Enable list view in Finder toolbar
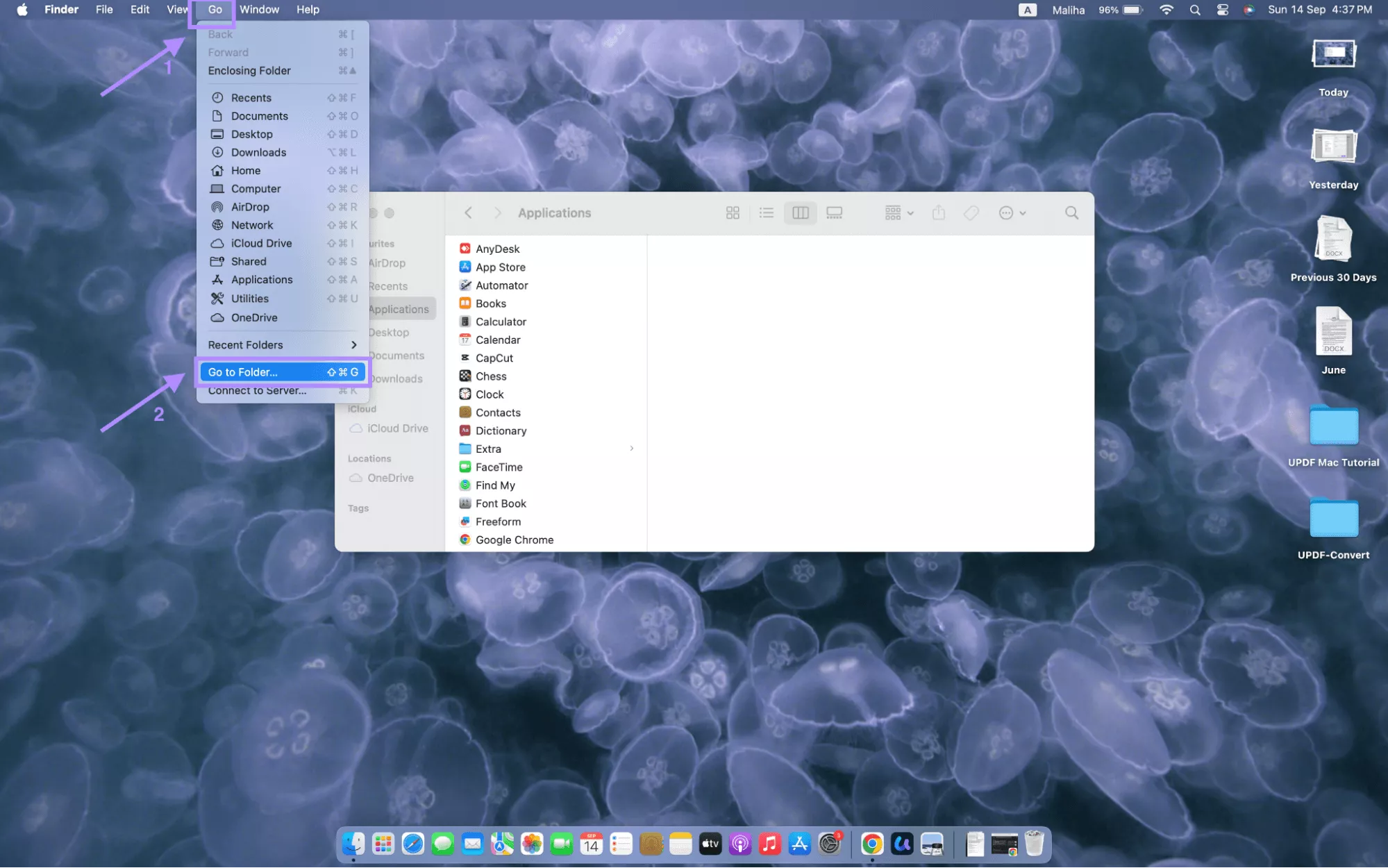This screenshot has height=868, width=1388. (x=766, y=212)
